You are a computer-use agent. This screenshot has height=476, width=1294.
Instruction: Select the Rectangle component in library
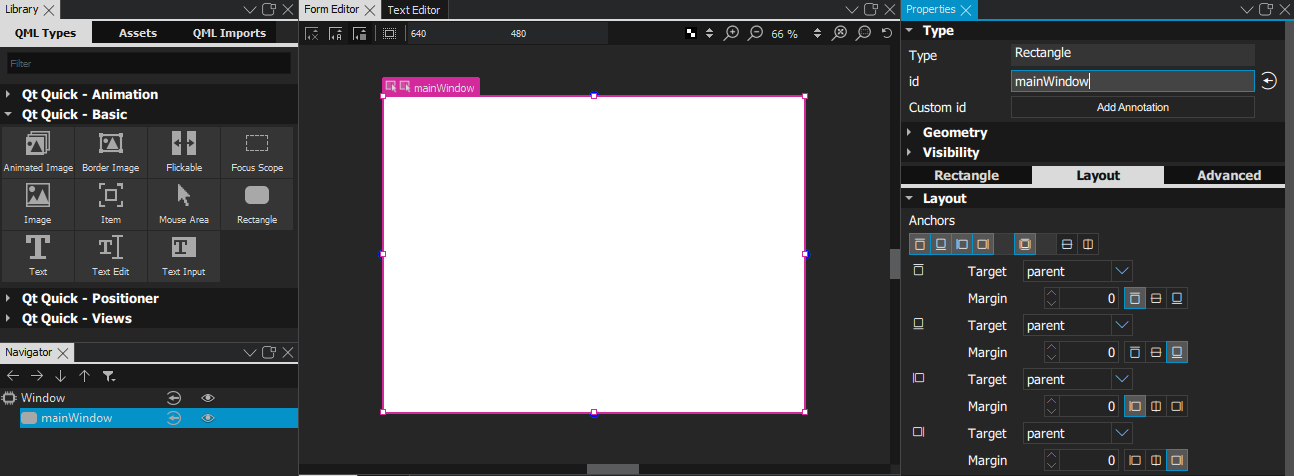click(x=257, y=204)
